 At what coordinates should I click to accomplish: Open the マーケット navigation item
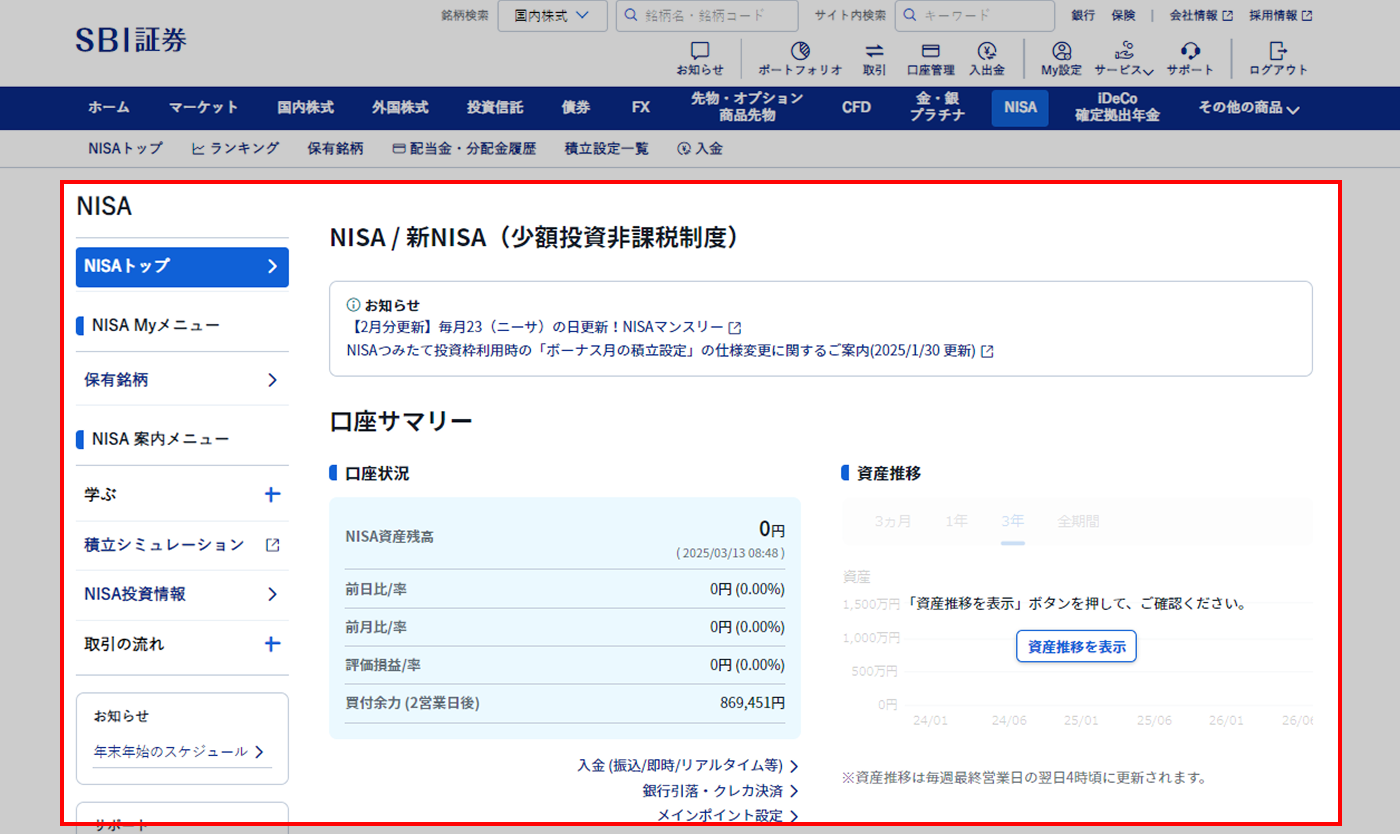click(x=203, y=107)
